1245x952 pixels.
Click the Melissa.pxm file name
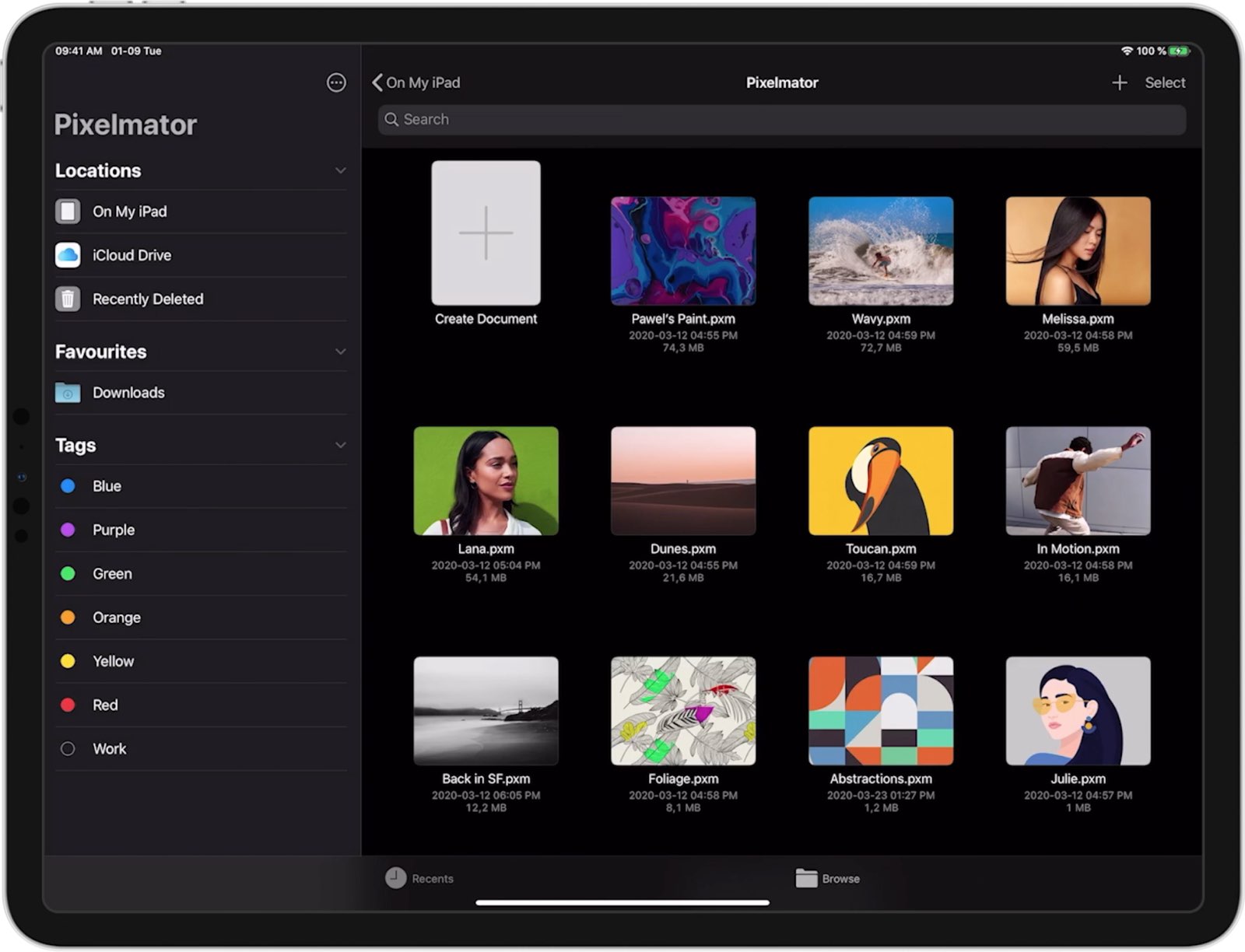(1078, 319)
